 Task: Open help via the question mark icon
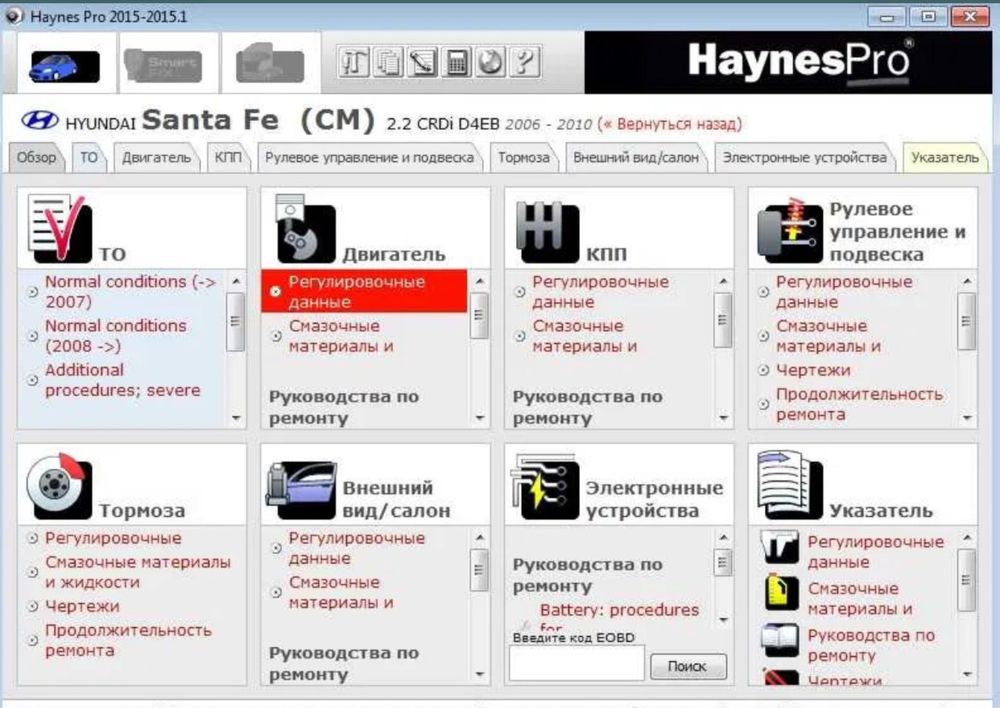tap(525, 63)
